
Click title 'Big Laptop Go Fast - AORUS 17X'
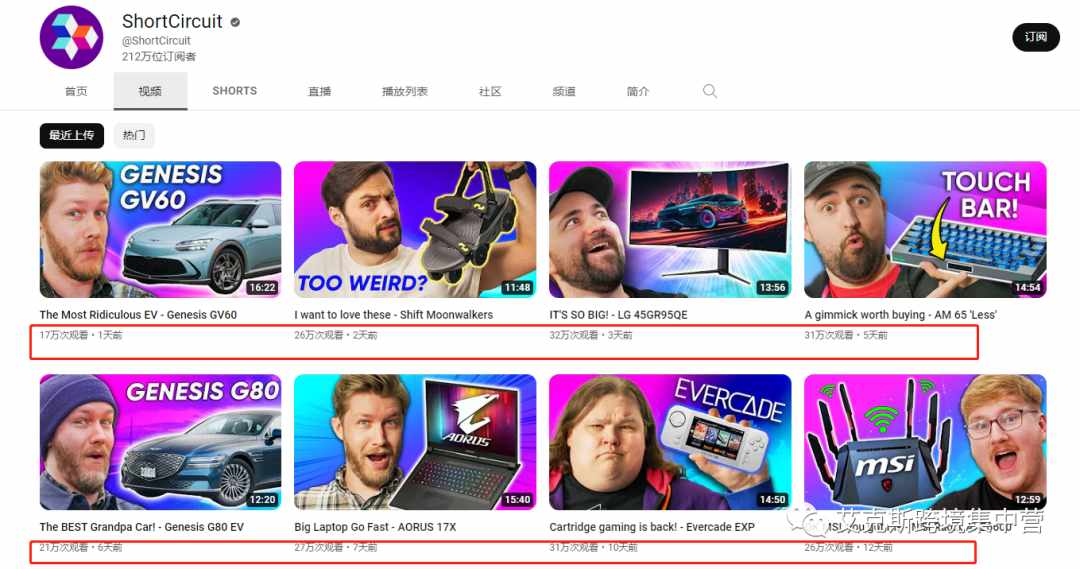click(375, 527)
